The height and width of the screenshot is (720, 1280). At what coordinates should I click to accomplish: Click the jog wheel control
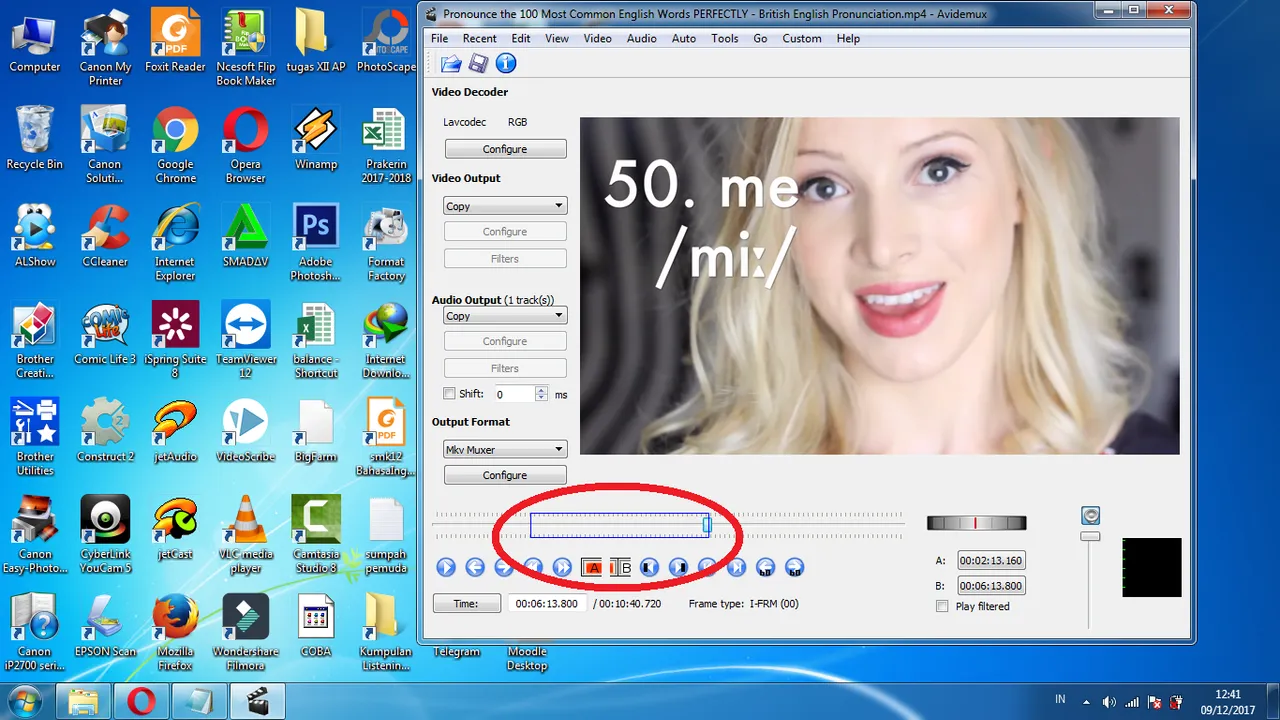coord(976,523)
